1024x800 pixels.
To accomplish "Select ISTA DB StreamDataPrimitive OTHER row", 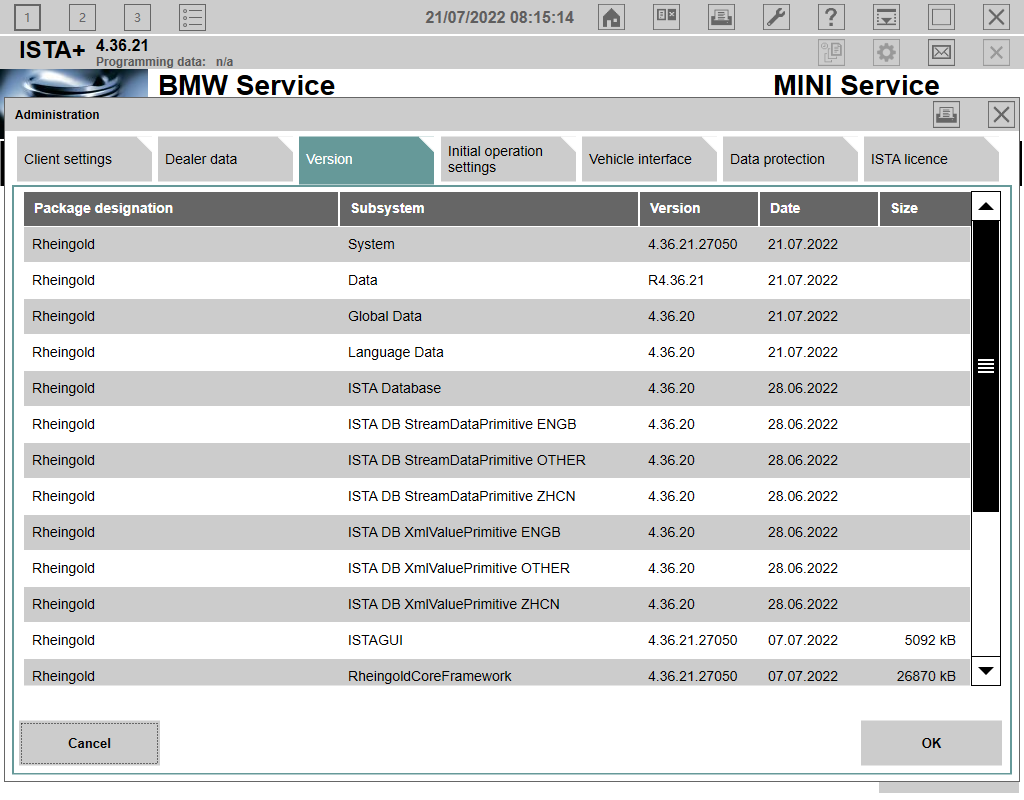I will point(497,460).
